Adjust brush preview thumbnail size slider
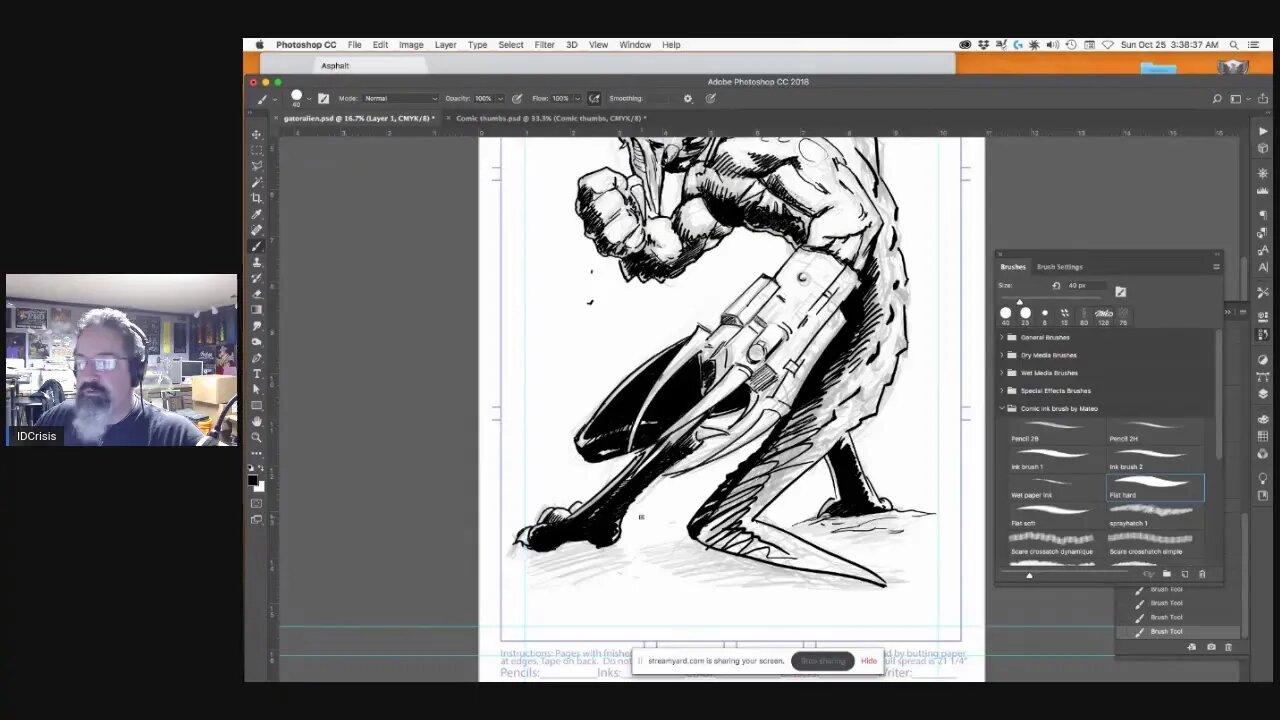Viewport: 1280px width, 720px height. 1028,575
